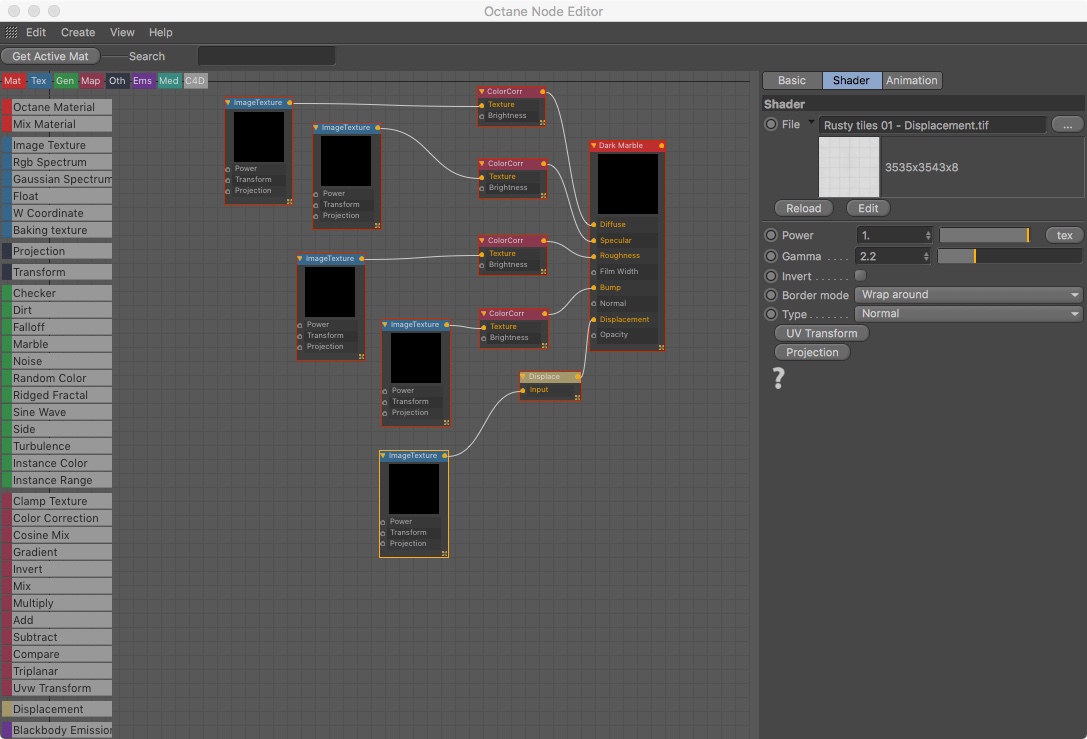Toggle the Mat node filter

coord(12,80)
